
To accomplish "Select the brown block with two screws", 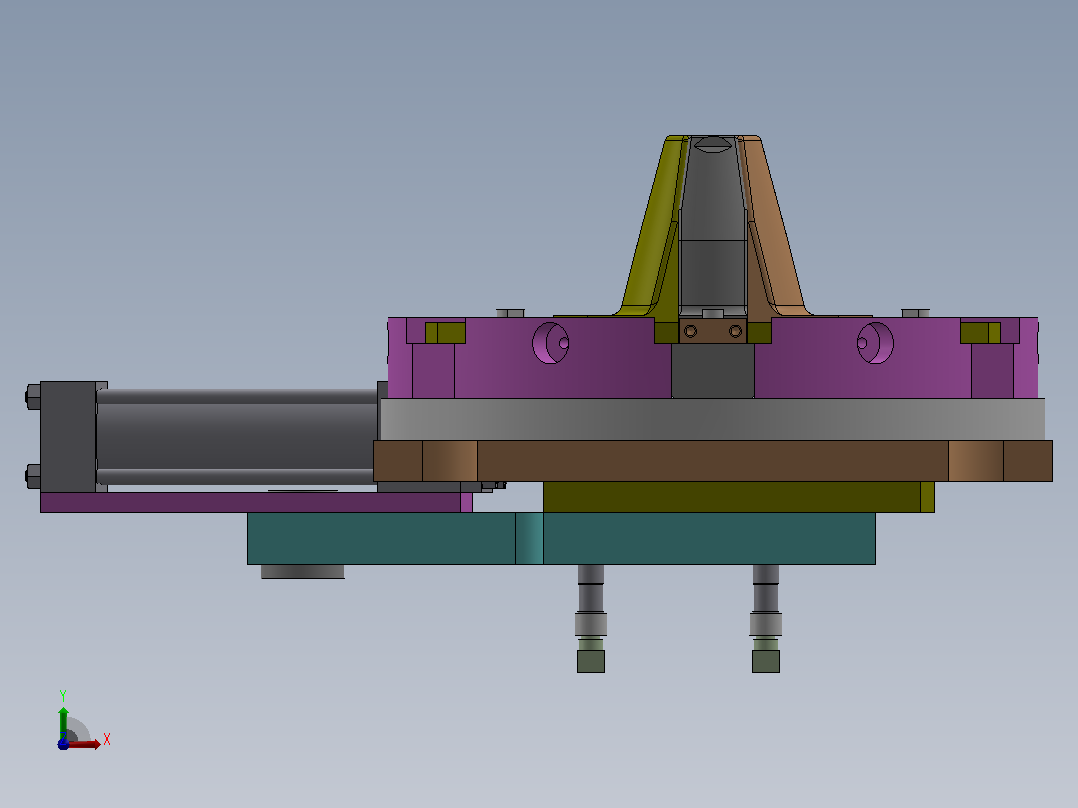I will click(x=712, y=331).
